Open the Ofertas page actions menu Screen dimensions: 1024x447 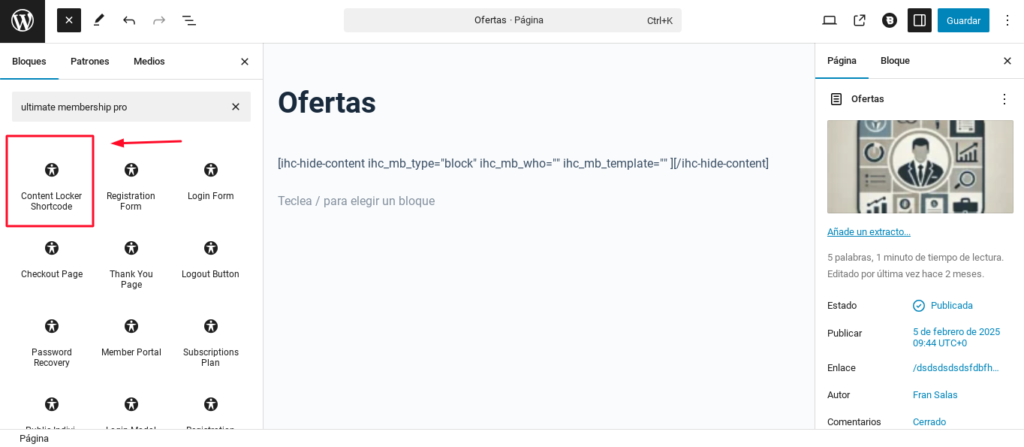1004,99
